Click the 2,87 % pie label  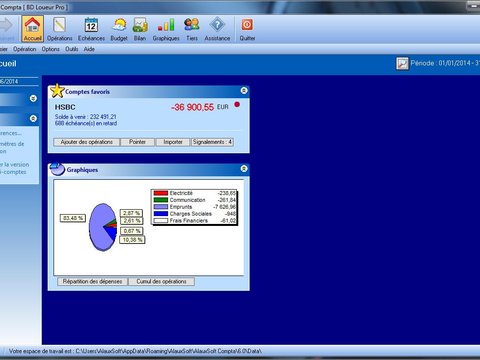tap(131, 213)
